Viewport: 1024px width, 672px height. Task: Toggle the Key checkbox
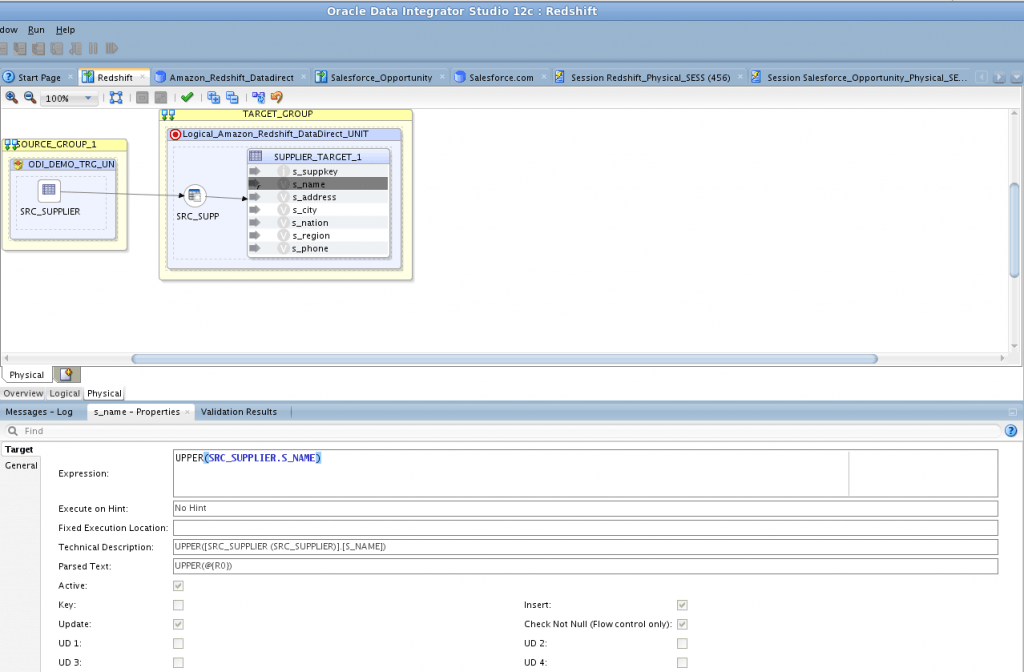[178, 605]
